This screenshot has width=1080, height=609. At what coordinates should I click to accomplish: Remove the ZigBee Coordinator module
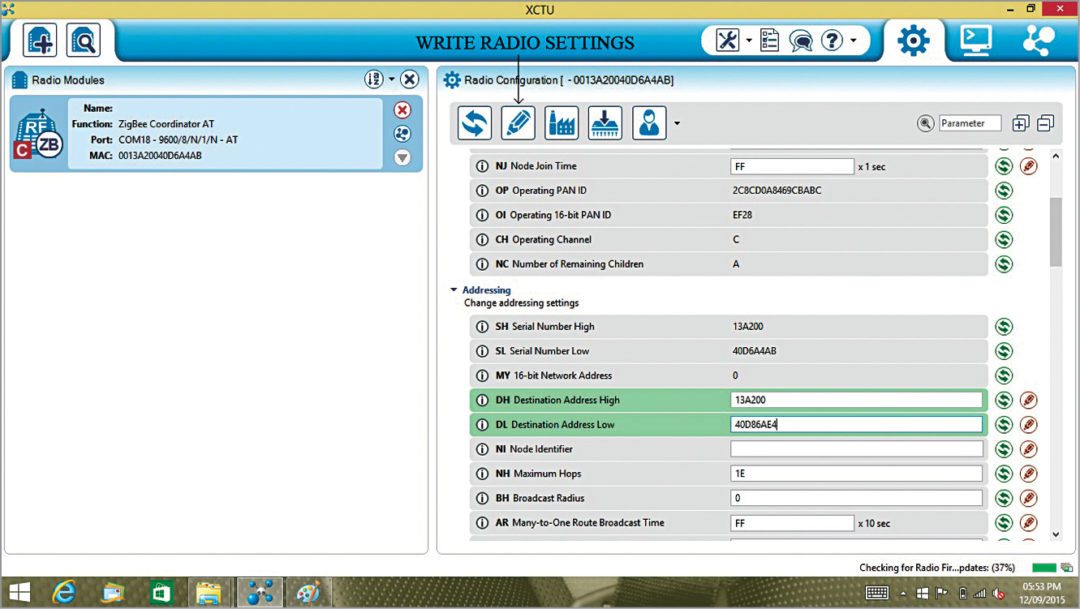coord(402,110)
